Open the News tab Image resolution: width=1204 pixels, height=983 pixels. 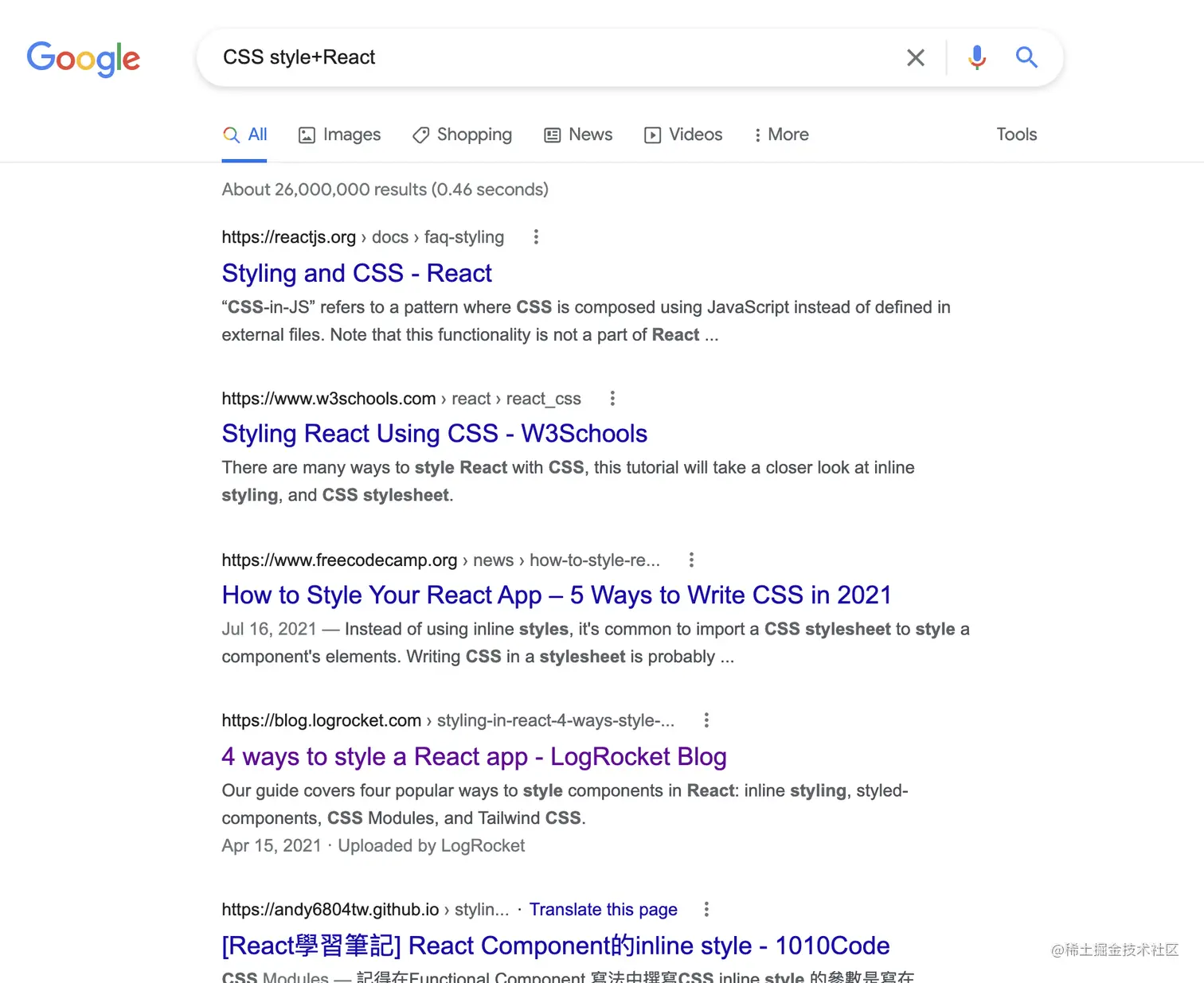pos(578,135)
